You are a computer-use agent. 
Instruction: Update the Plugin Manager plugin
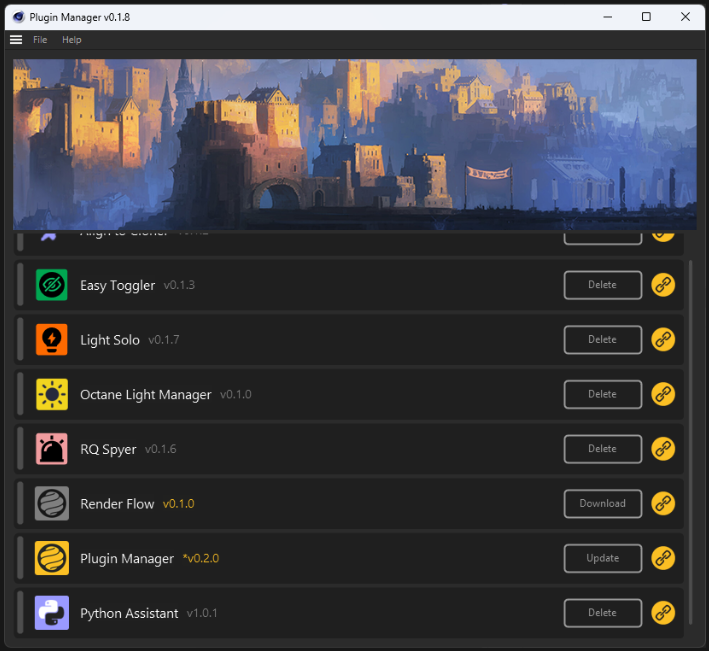[603, 558]
